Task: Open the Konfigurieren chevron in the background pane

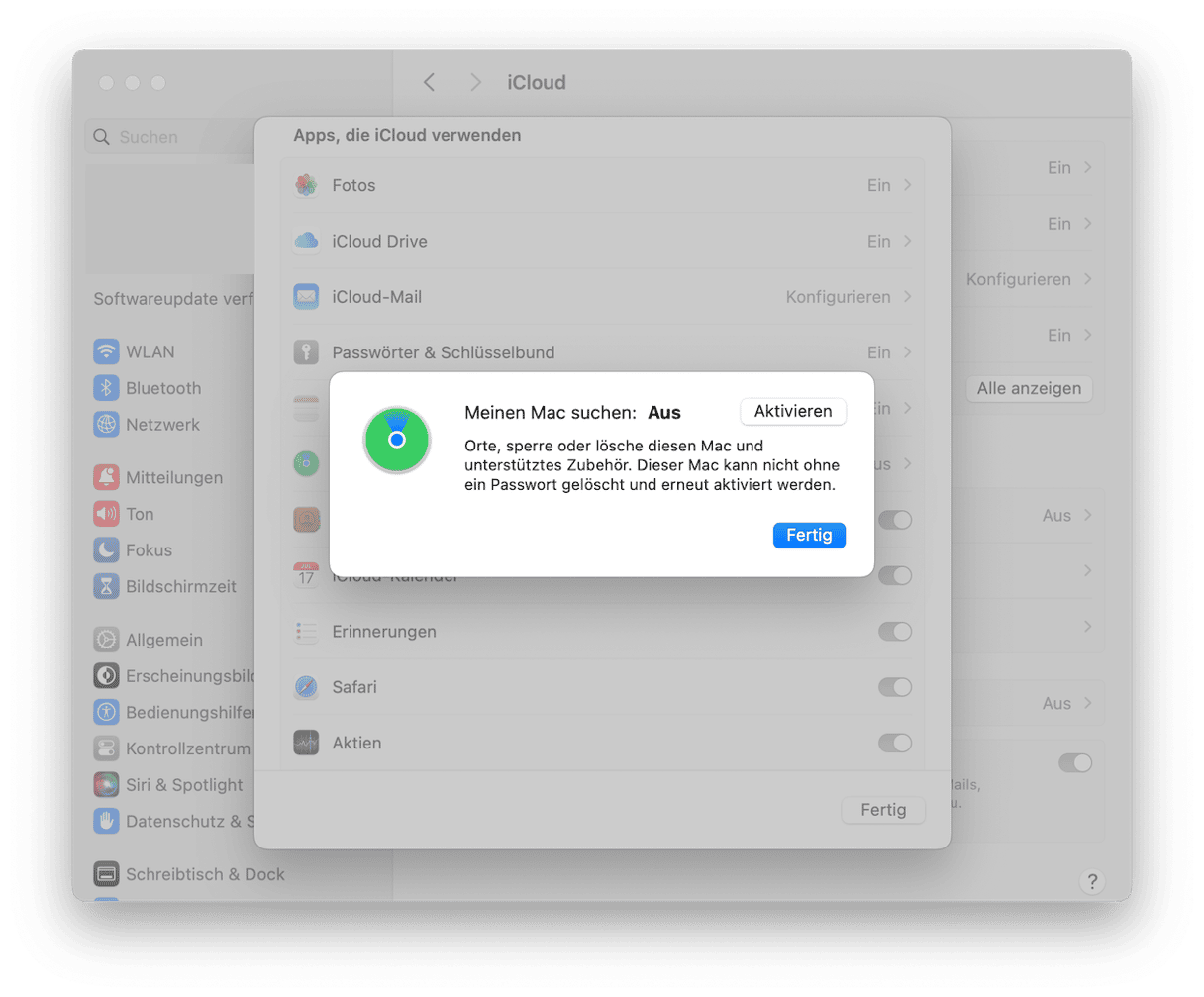Action: tap(1087, 279)
